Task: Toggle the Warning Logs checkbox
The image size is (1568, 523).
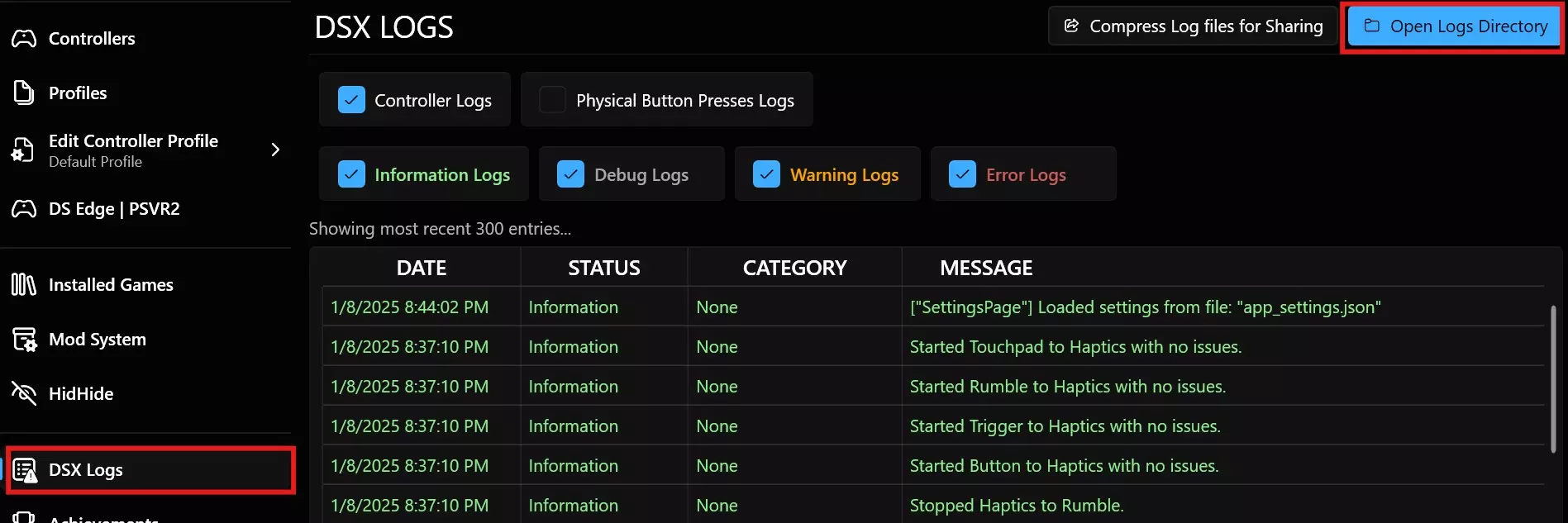Action: coord(766,174)
